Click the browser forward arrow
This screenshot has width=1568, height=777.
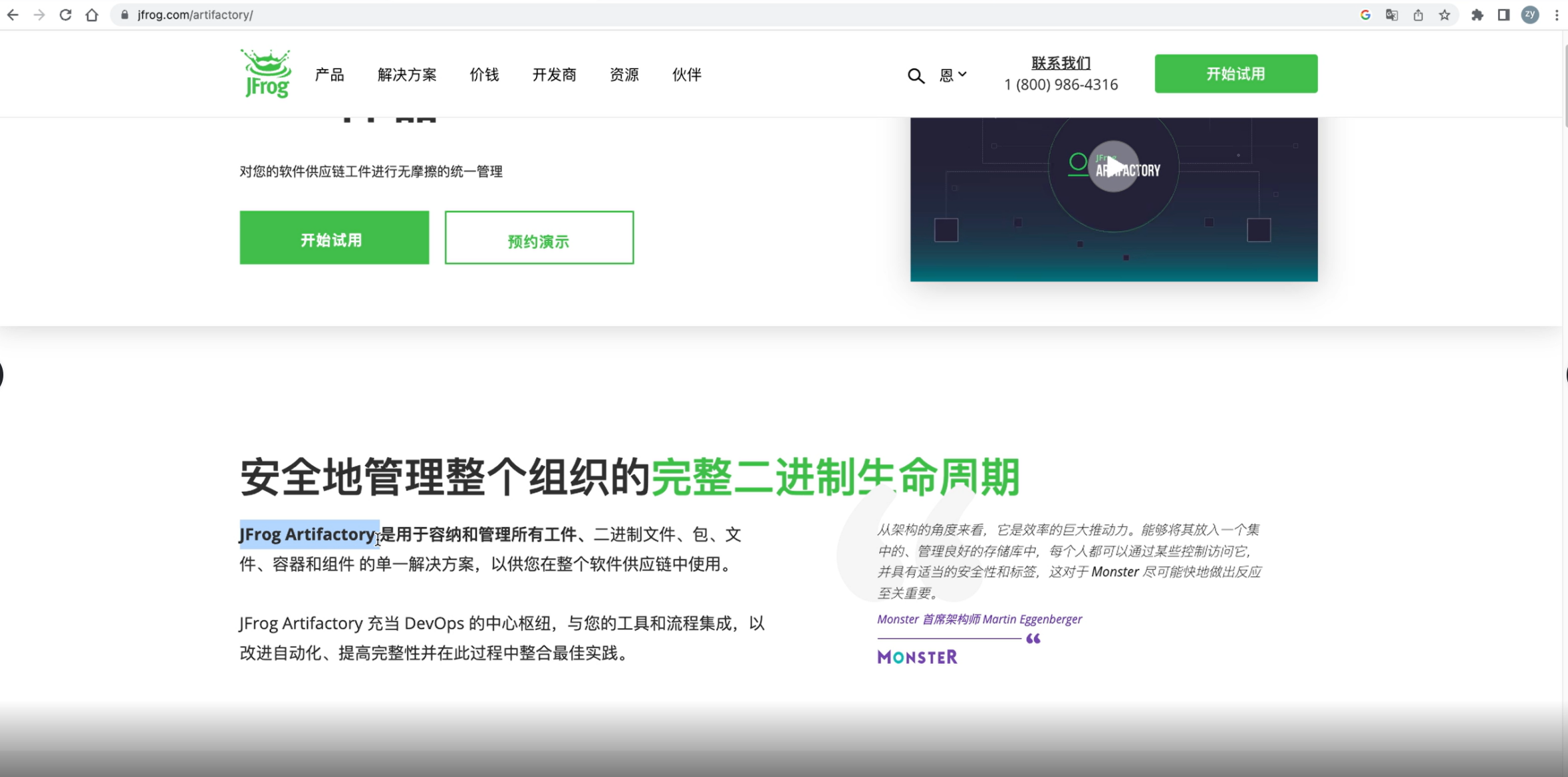[39, 15]
